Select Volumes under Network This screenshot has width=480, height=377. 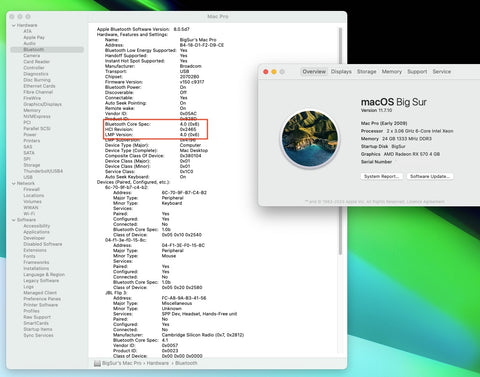[33, 202]
